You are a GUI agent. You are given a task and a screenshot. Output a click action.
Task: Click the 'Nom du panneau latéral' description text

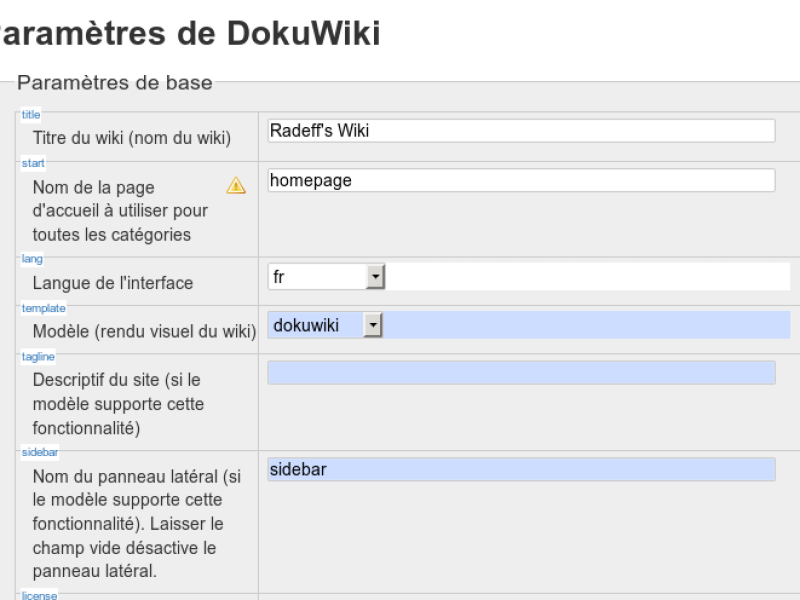[x=137, y=523]
